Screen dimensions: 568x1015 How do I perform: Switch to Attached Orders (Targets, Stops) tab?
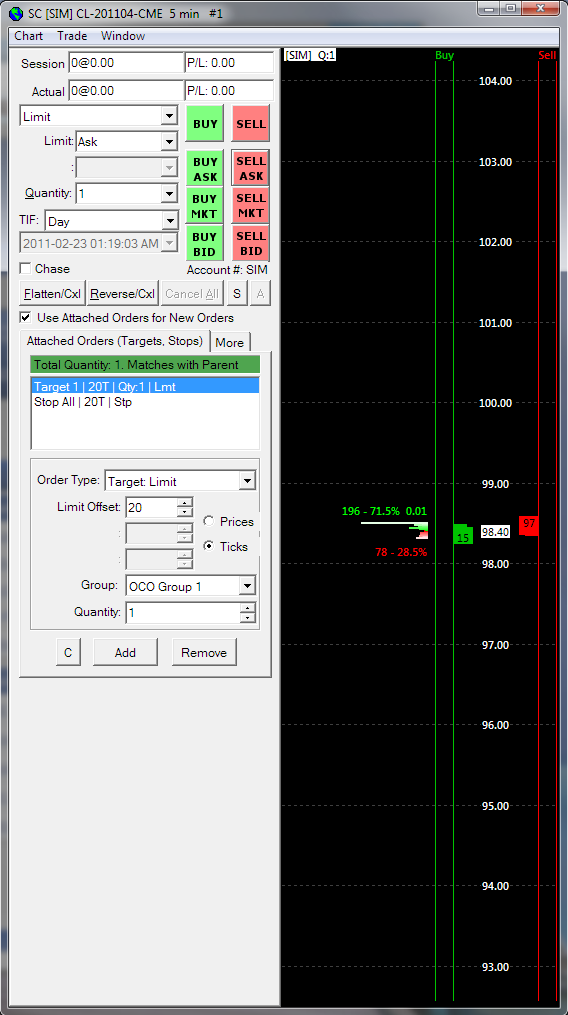pyautogui.click(x=115, y=340)
